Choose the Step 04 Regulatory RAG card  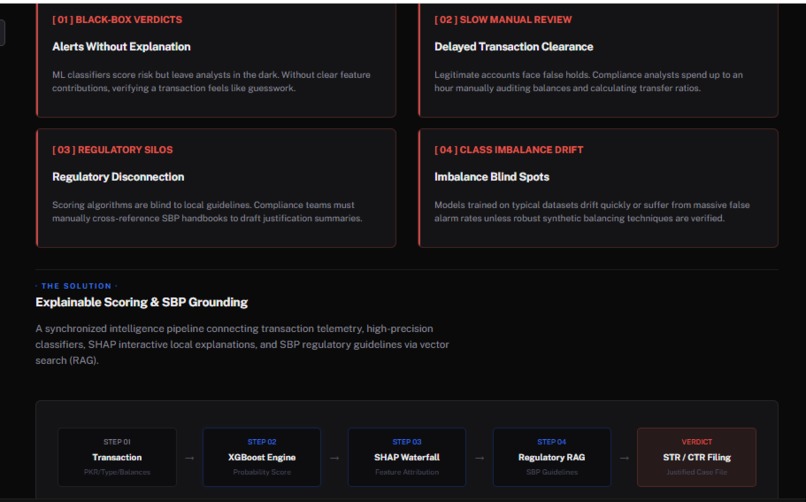tap(552, 457)
